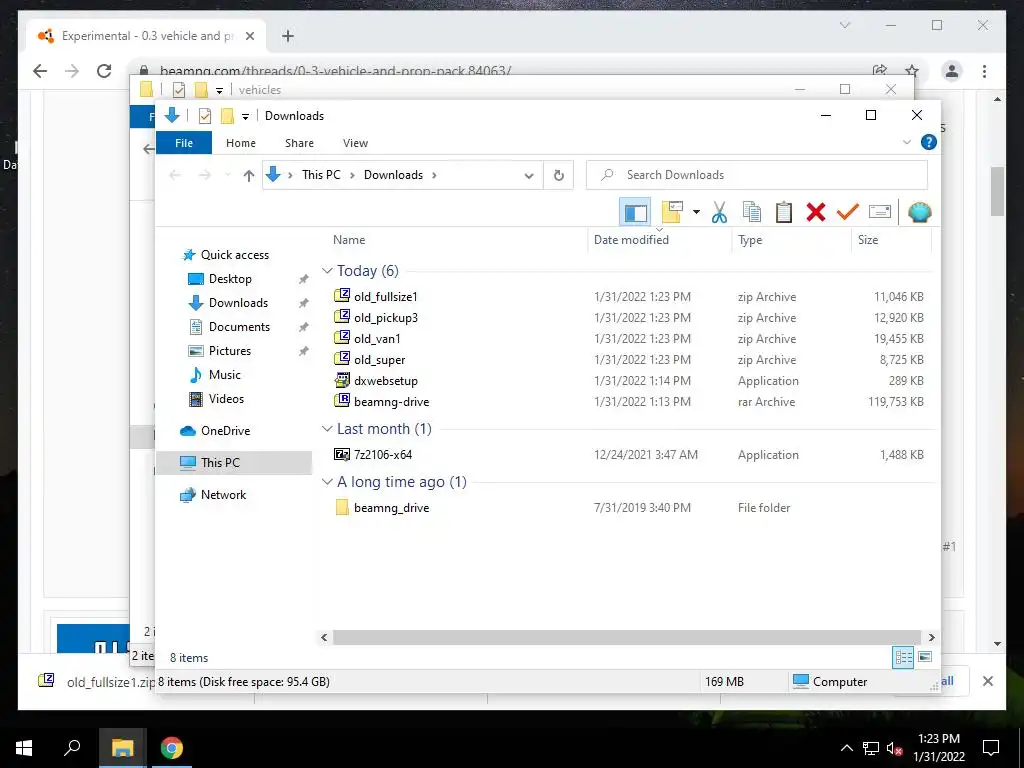Switch to large thumbnails view icon
This screenshot has height=768, width=1024.
tap(925, 657)
